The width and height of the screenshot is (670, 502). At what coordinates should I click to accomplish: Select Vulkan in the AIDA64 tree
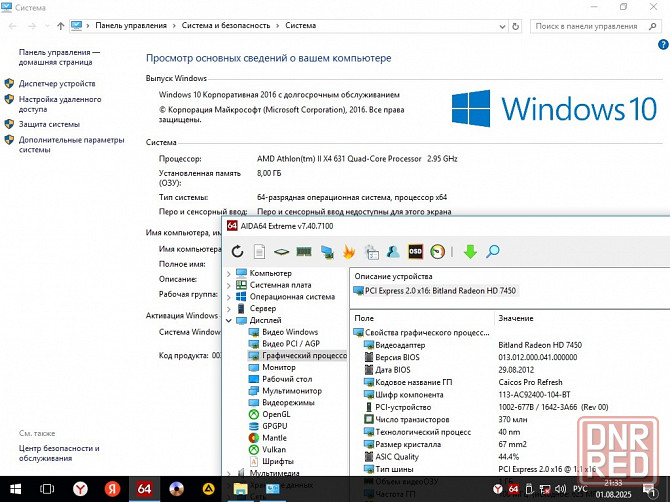[274, 449]
